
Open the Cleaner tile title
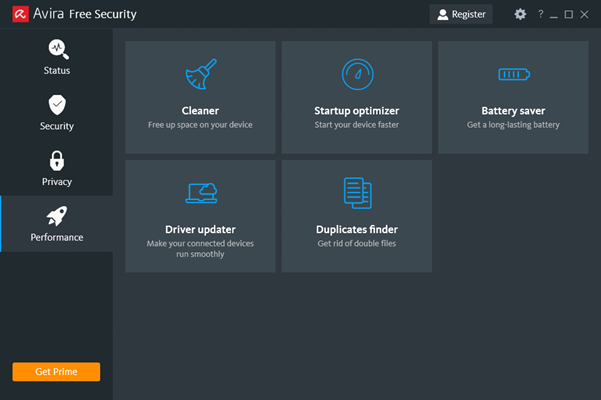pyautogui.click(x=200, y=111)
